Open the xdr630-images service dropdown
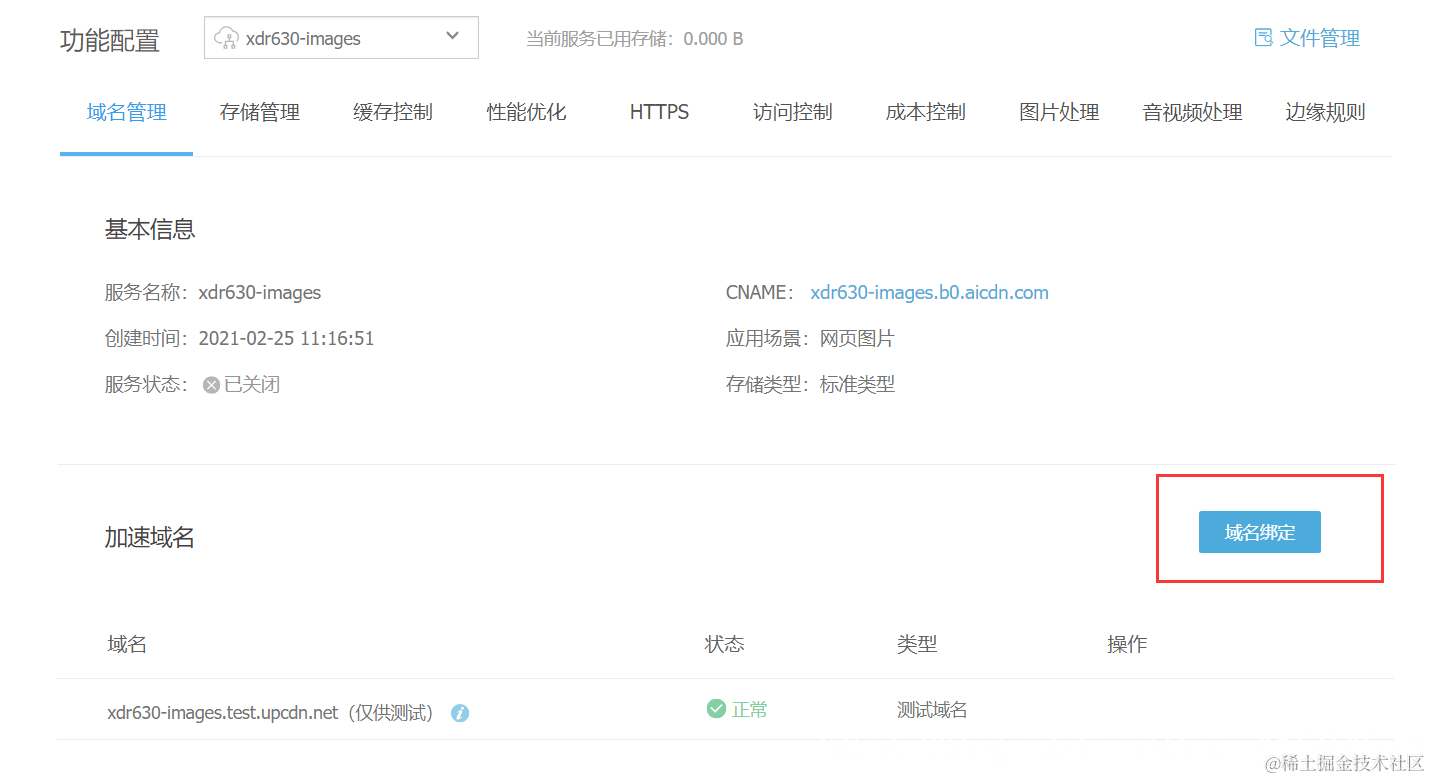Viewport: 1431px width, 780px height. coord(341,38)
